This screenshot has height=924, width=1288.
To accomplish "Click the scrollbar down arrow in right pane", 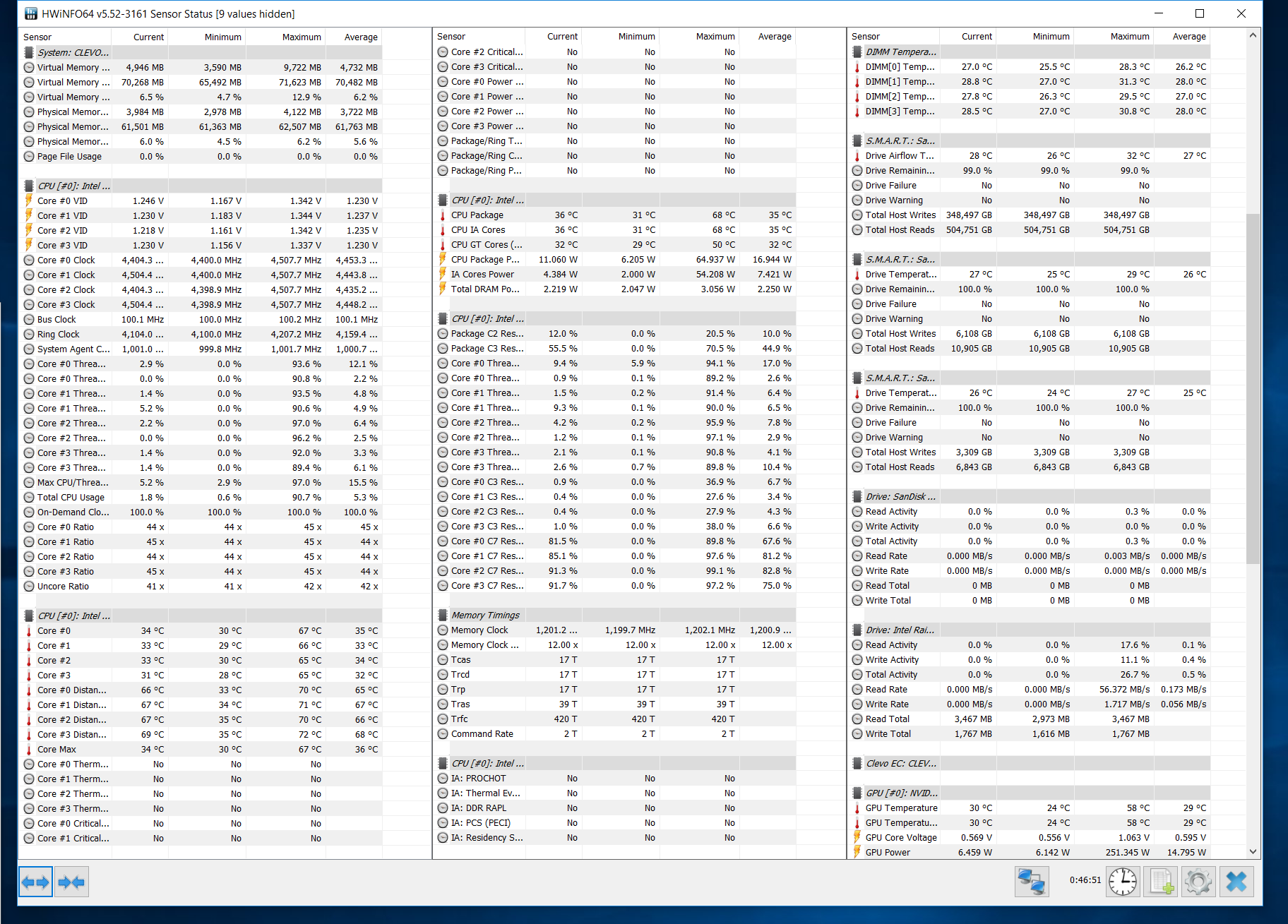I will point(1253,852).
